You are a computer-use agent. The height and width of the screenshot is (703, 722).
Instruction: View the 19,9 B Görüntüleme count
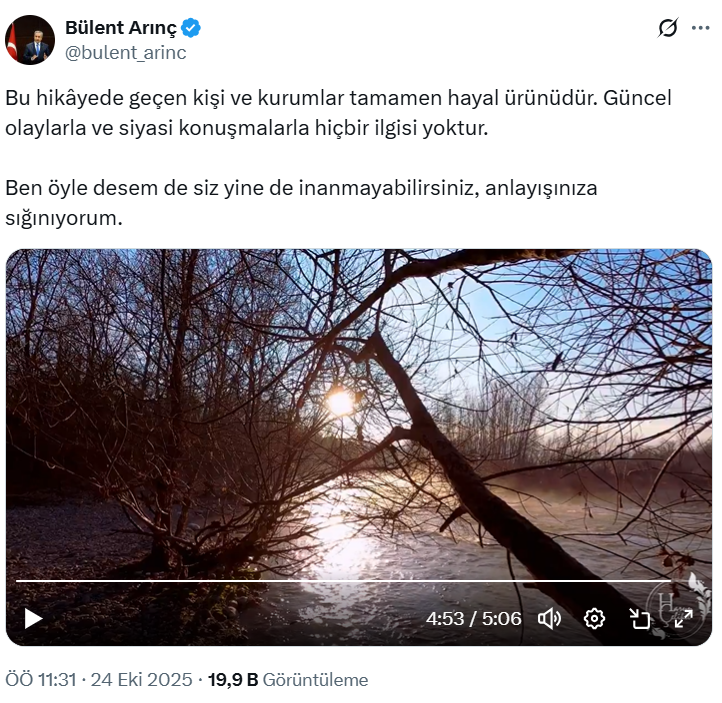pos(288,680)
